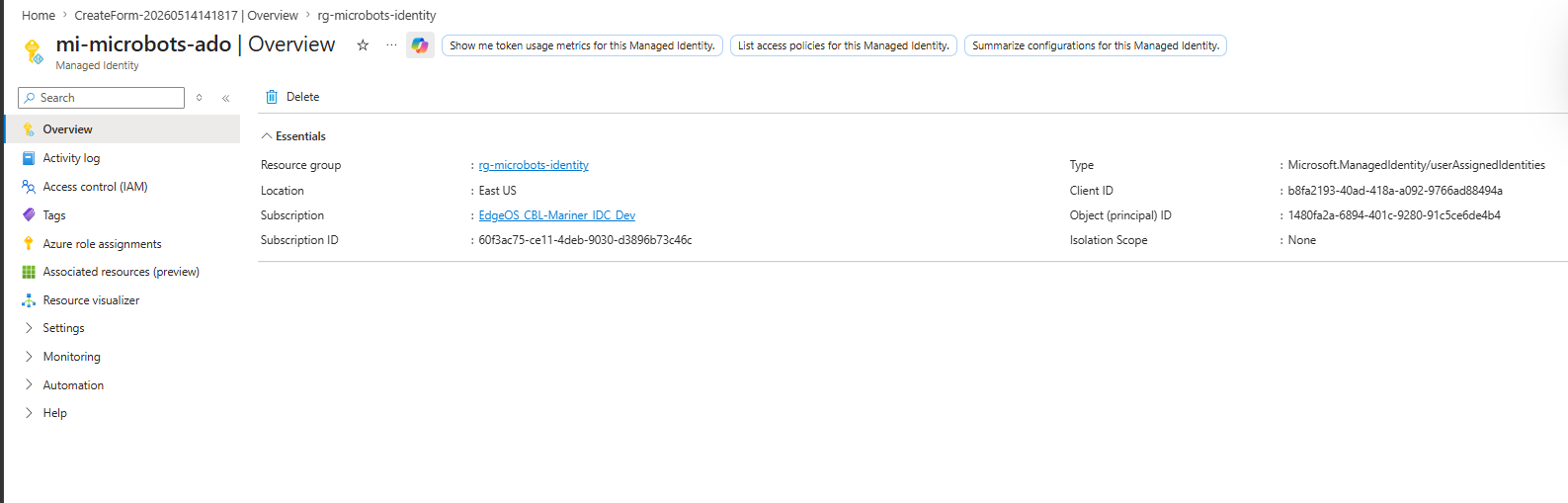Collapse the sidebar with double chevron
The image size is (1568, 503).
point(226,98)
